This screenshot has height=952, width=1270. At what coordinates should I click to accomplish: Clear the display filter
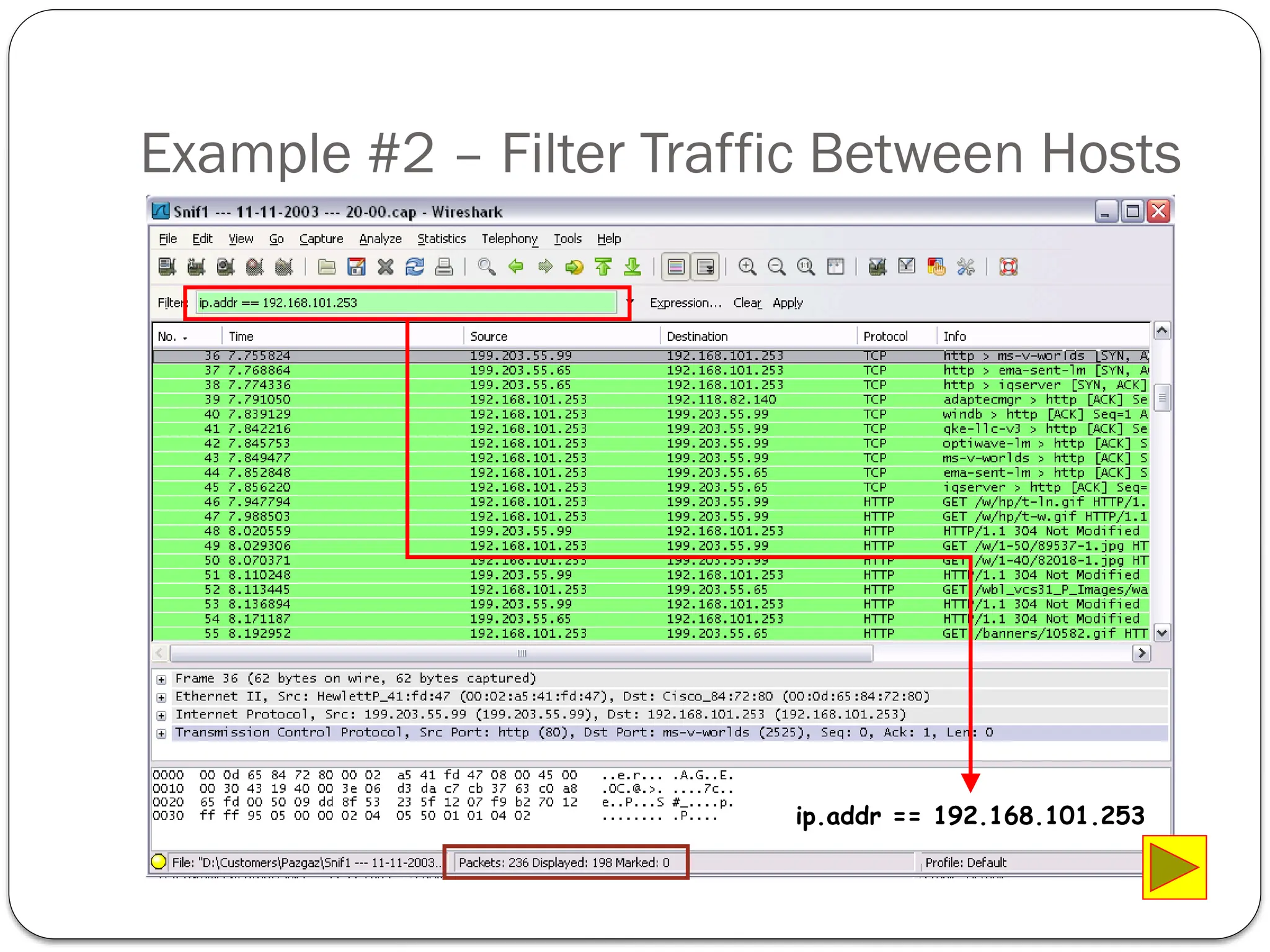click(747, 303)
